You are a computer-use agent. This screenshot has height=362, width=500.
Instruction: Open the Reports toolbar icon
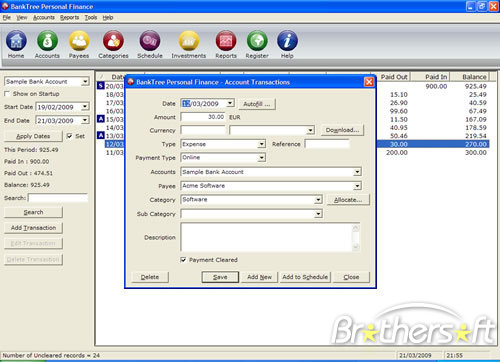pyautogui.click(x=226, y=44)
